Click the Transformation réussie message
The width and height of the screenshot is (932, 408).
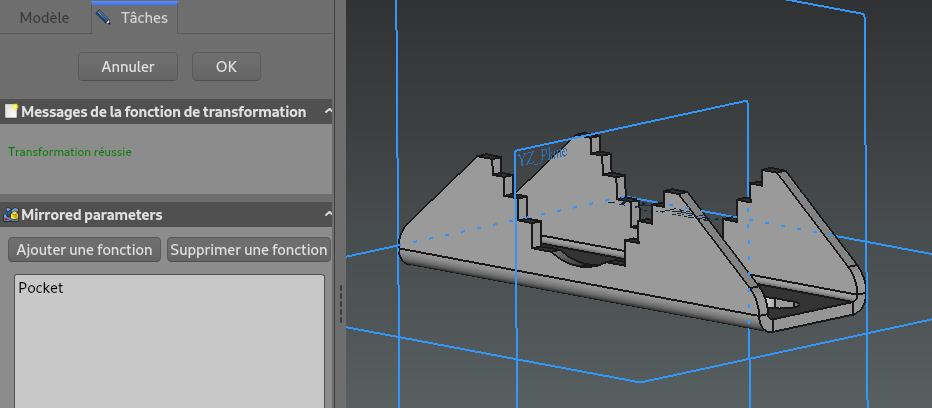[x=70, y=152]
